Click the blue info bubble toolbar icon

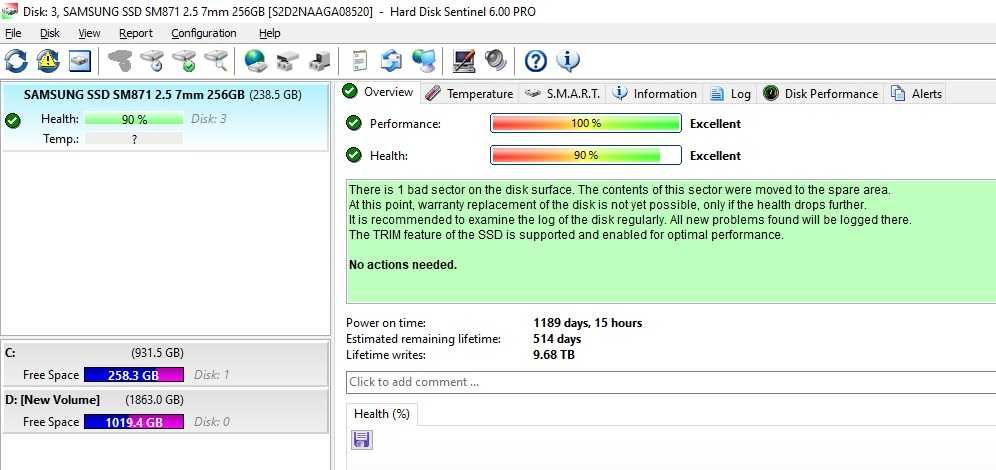pyautogui.click(x=567, y=61)
